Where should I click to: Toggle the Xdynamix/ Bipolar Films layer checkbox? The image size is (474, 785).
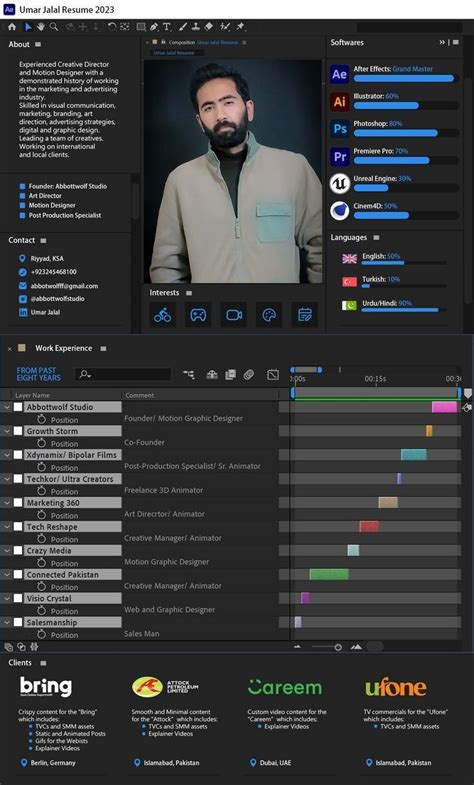[18, 455]
